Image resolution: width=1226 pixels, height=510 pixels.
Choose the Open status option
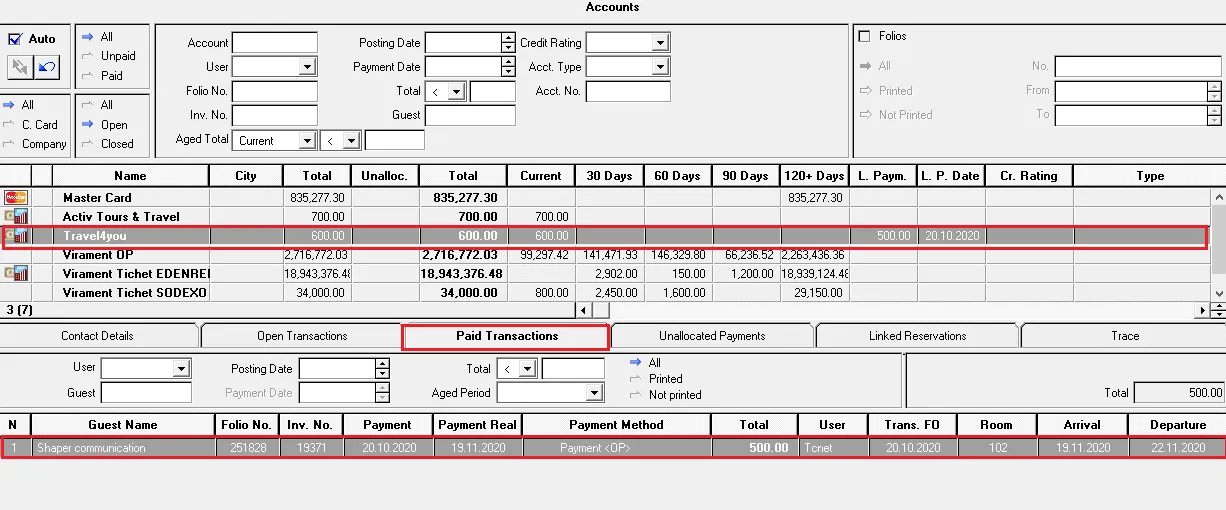click(x=105, y=125)
